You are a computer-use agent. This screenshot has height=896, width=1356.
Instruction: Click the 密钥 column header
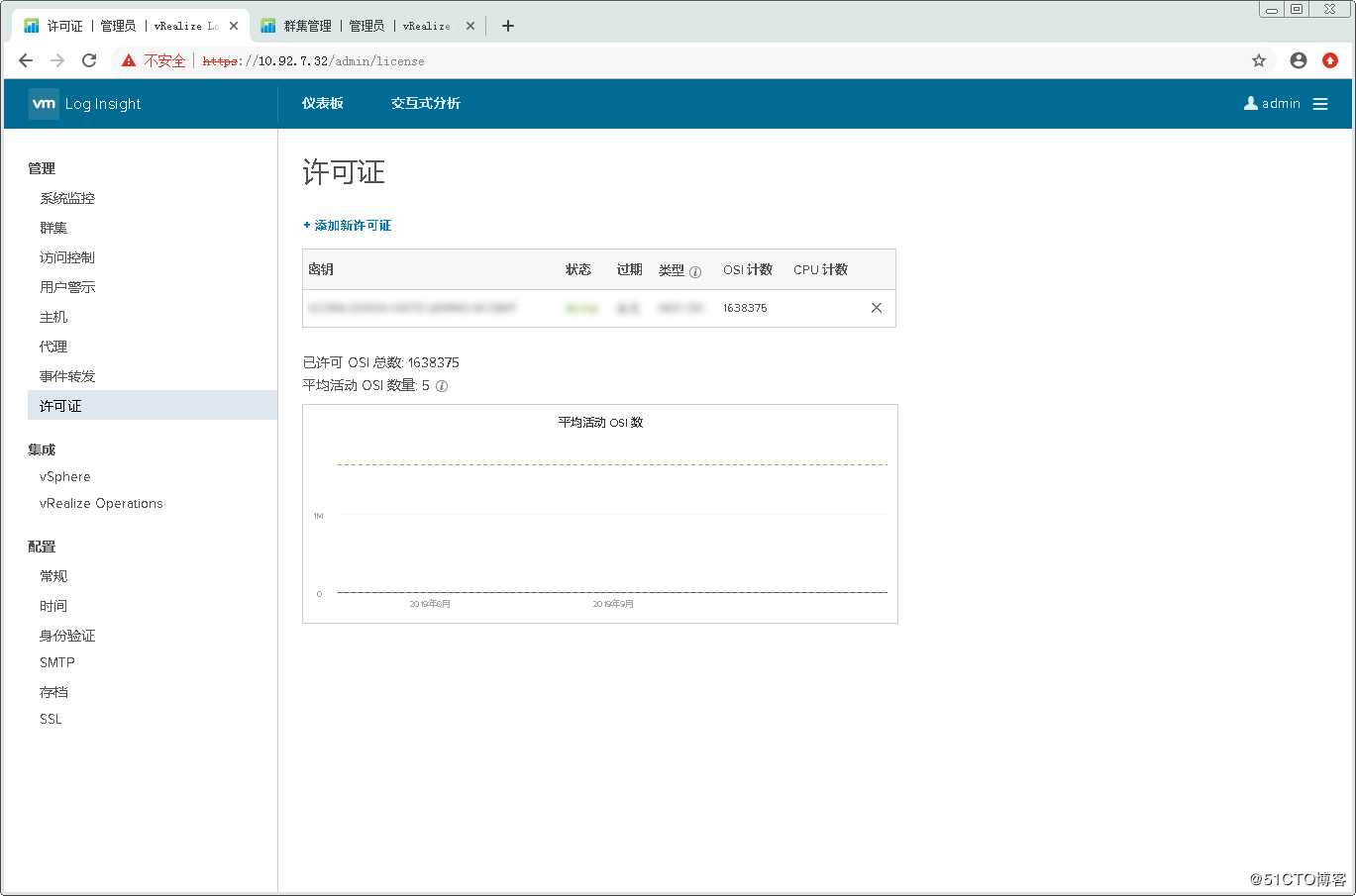click(321, 269)
